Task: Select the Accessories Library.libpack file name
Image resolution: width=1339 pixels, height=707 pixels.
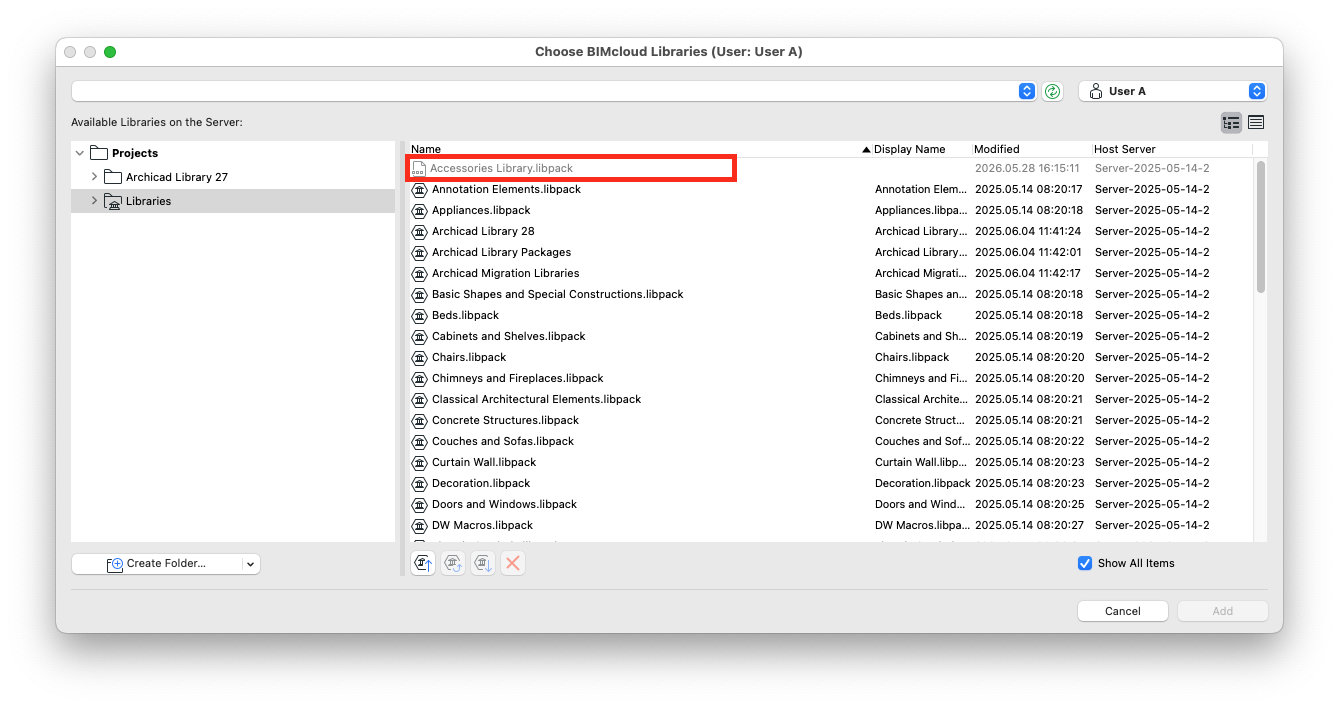Action: [501, 169]
